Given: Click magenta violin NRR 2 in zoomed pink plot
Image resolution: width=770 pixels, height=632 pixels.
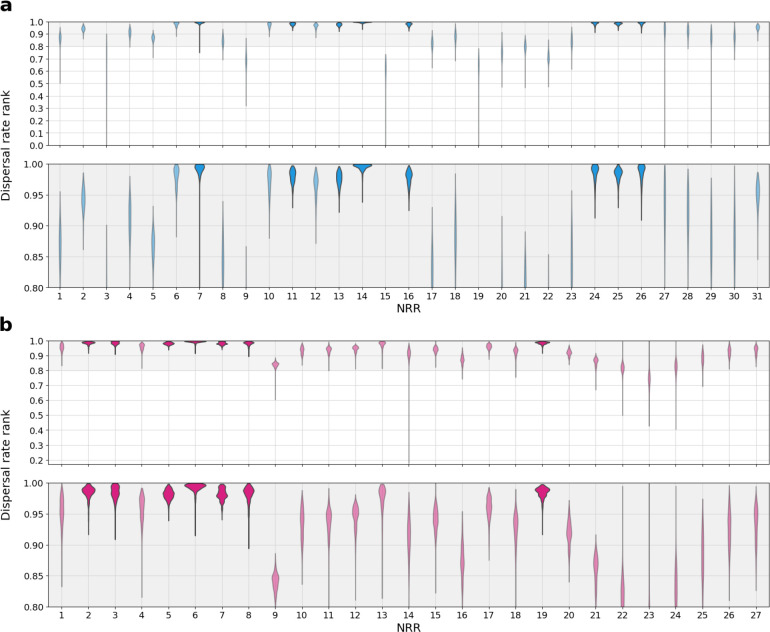Looking at the screenshot, I should 88,491.
